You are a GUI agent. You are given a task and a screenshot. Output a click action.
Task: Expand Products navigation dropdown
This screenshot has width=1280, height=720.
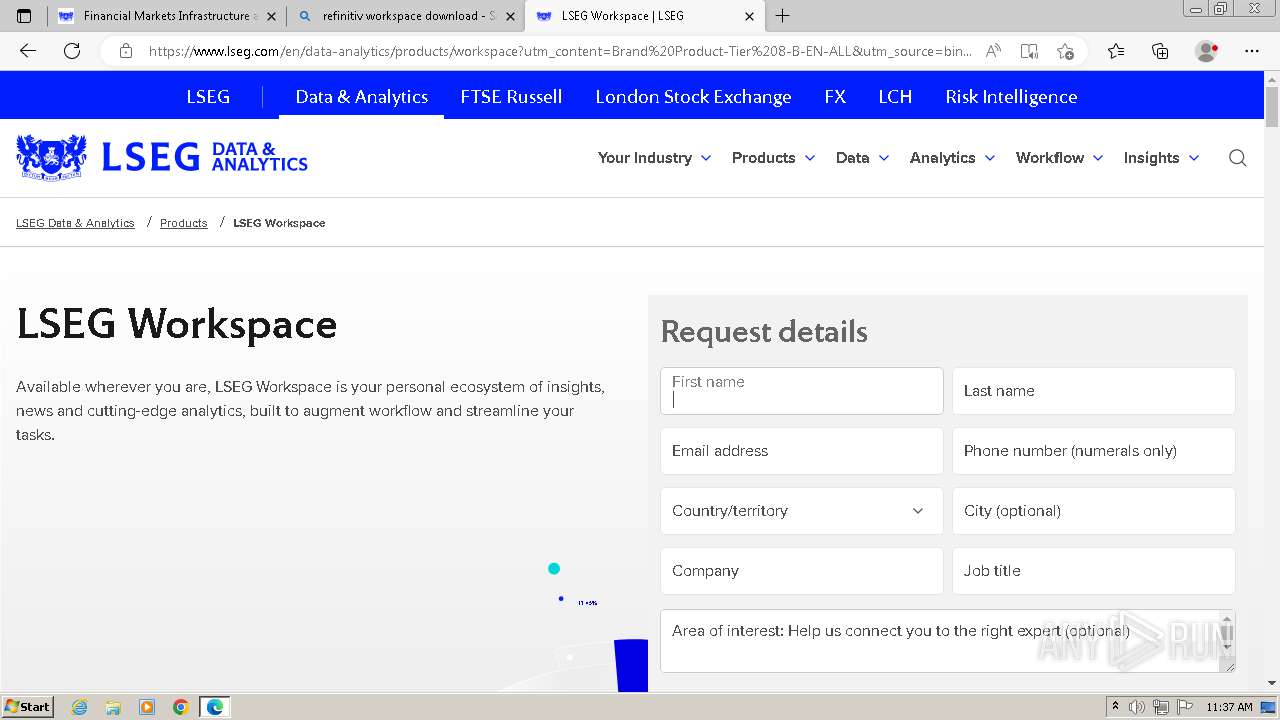pyautogui.click(x=773, y=158)
